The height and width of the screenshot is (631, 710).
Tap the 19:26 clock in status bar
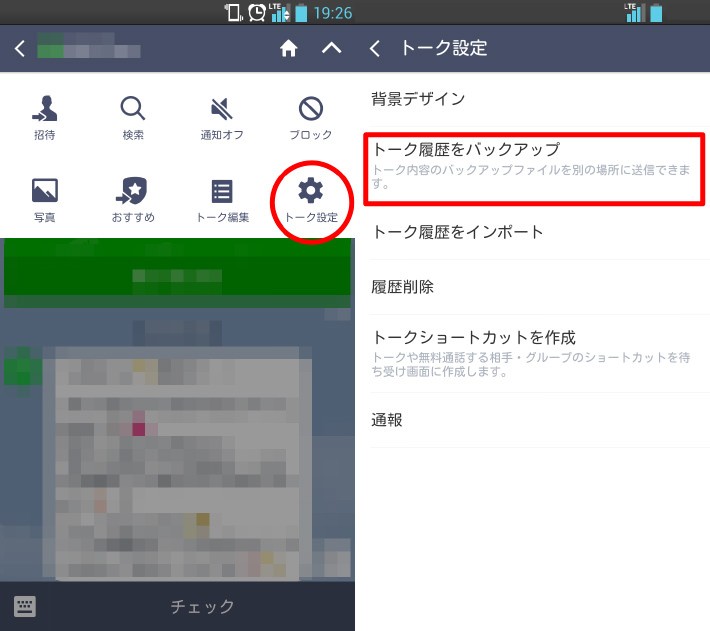pyautogui.click(x=333, y=13)
